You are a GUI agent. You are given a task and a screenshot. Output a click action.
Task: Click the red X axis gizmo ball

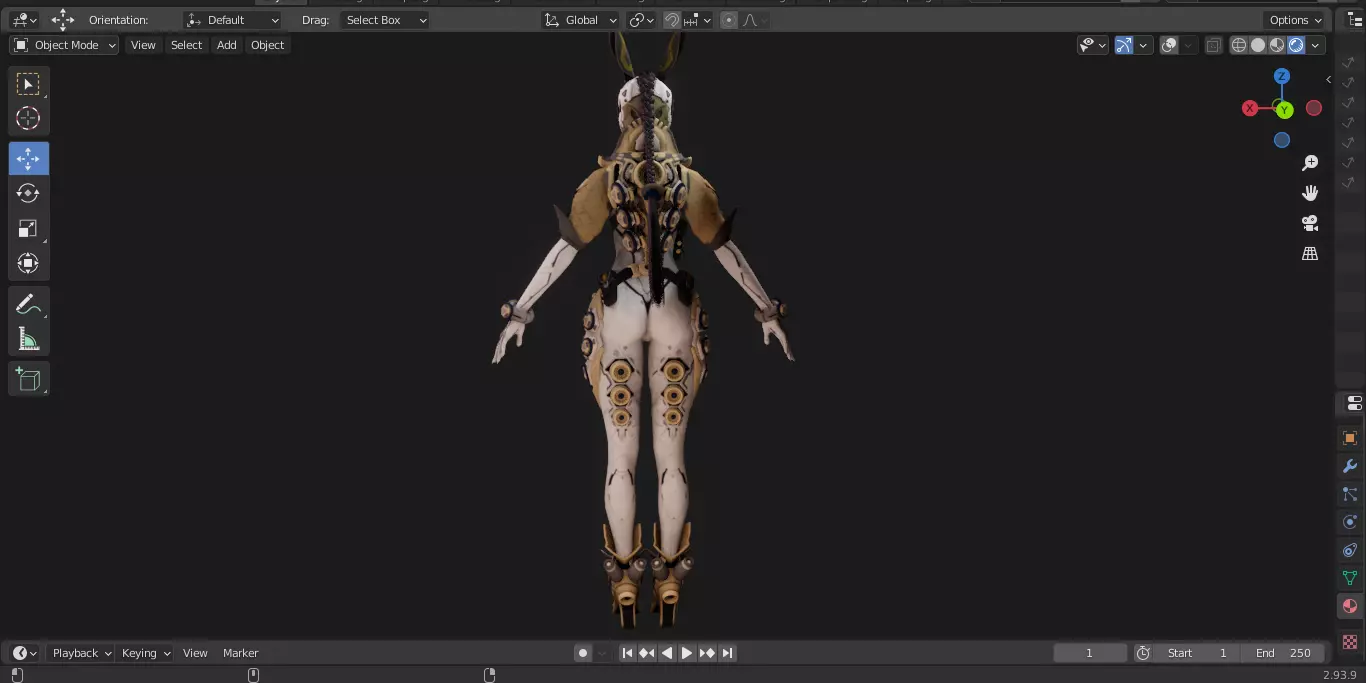coord(1250,108)
